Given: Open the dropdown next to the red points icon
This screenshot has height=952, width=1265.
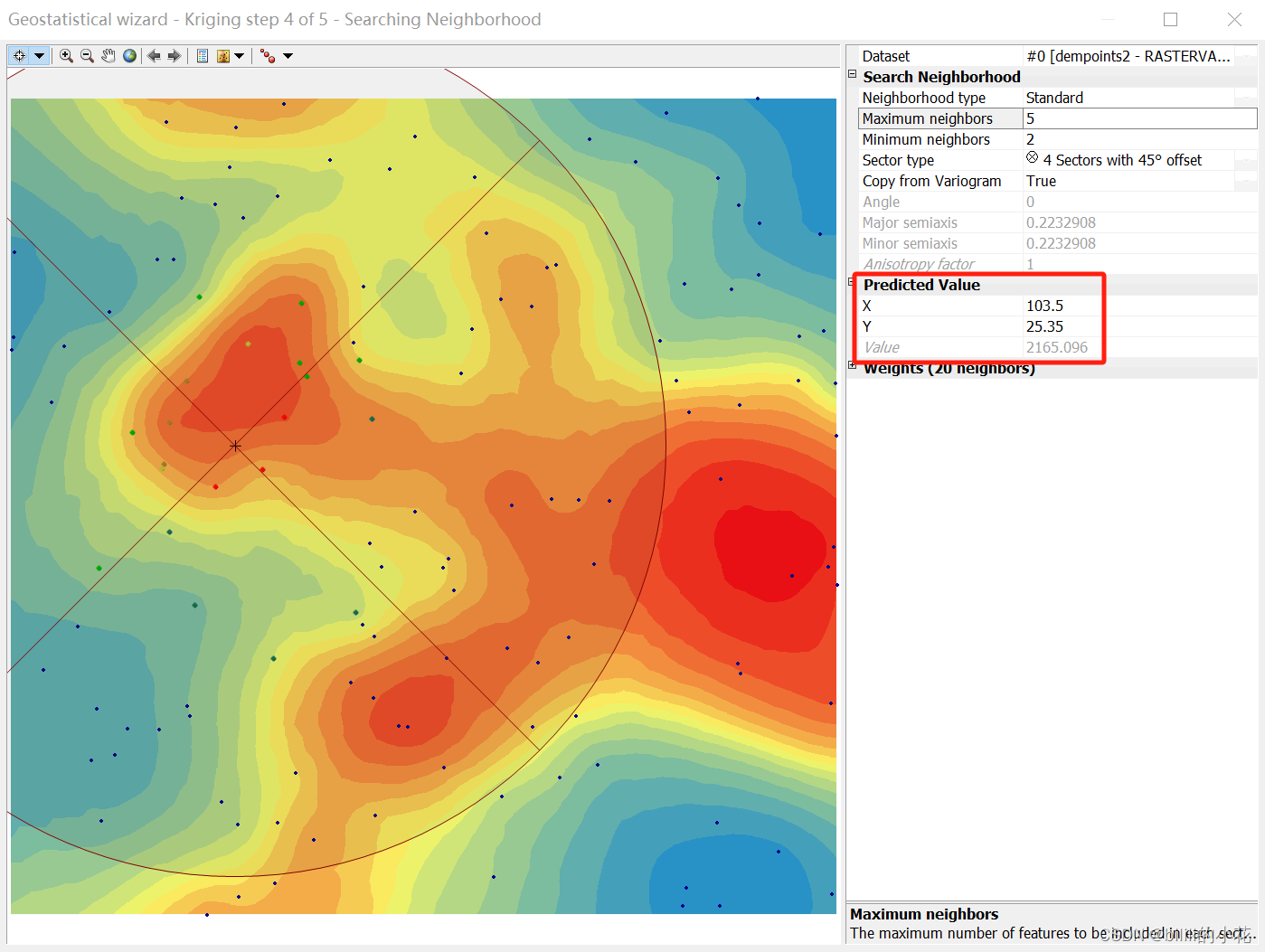Looking at the screenshot, I should tap(288, 56).
